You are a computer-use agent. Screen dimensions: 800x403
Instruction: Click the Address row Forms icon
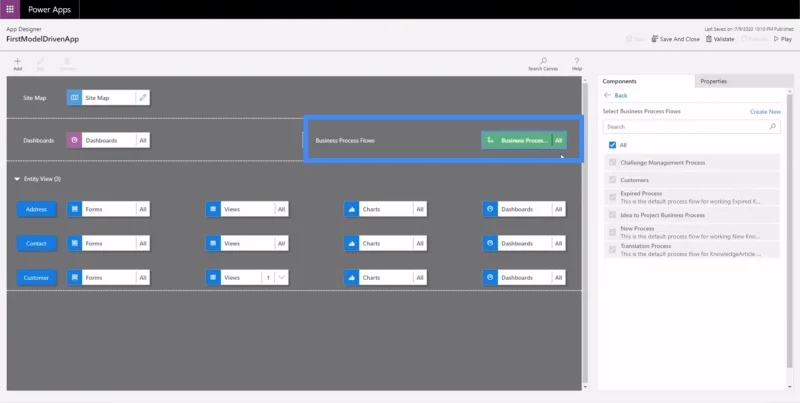pos(74,209)
